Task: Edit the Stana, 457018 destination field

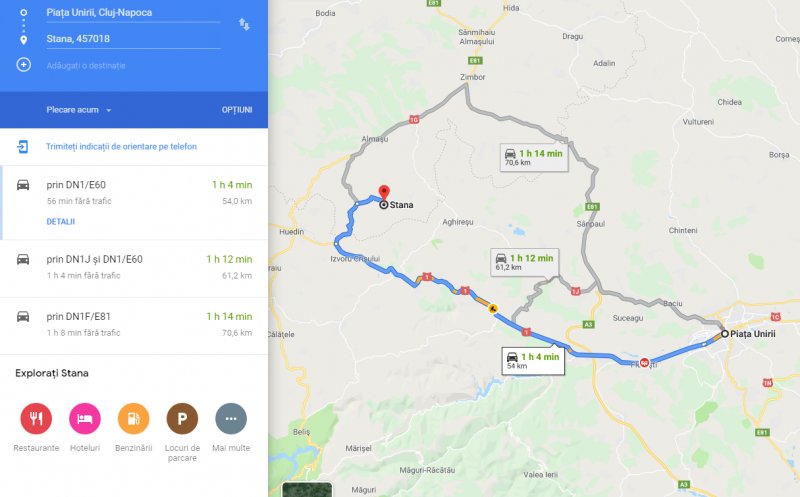Action: coord(133,39)
